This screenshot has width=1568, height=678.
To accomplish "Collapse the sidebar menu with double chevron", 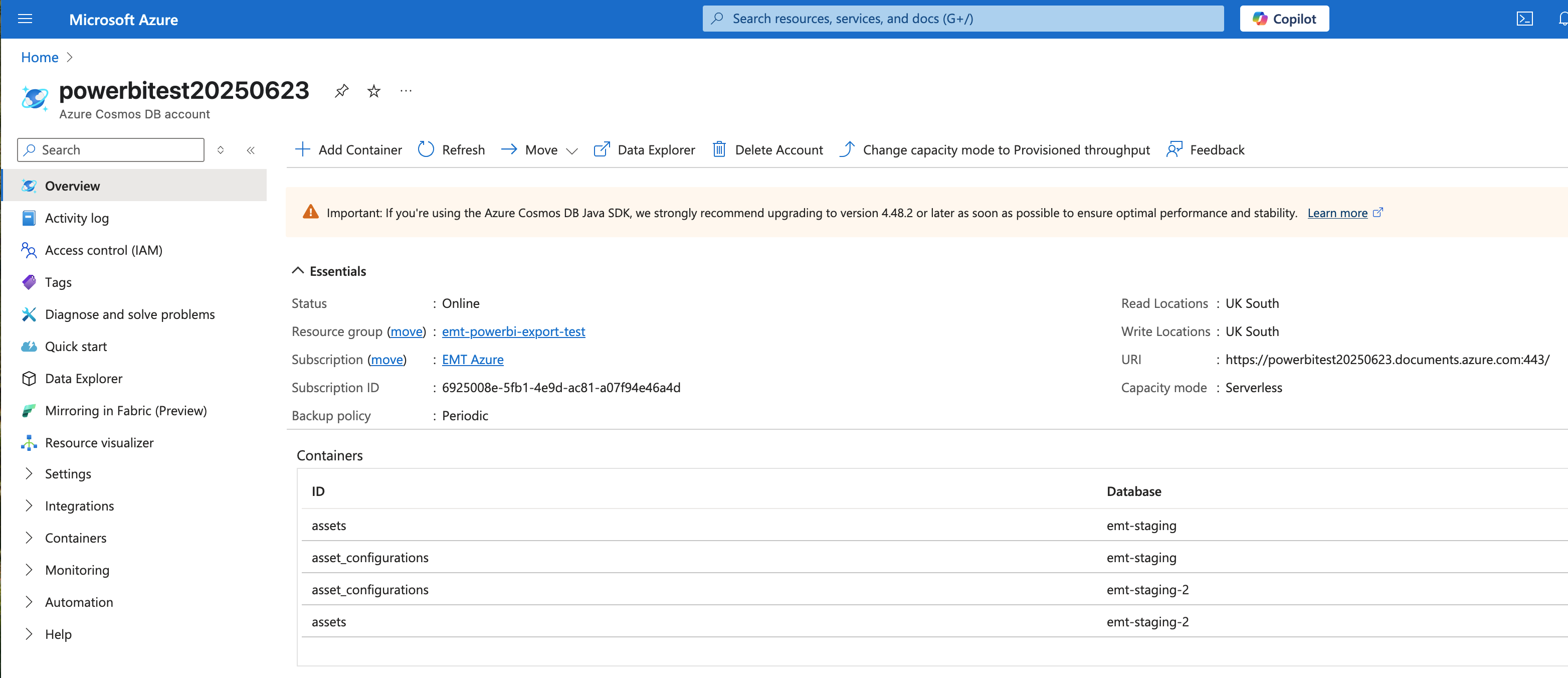I will (251, 150).
